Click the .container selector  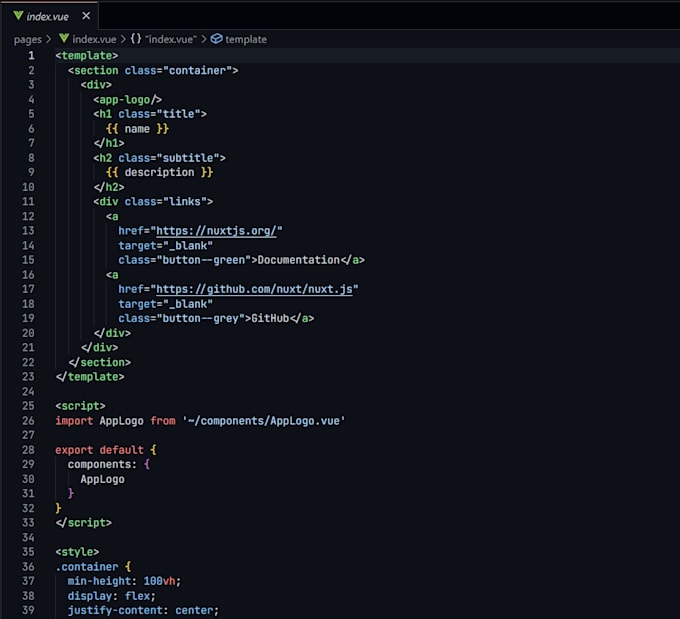coord(87,567)
